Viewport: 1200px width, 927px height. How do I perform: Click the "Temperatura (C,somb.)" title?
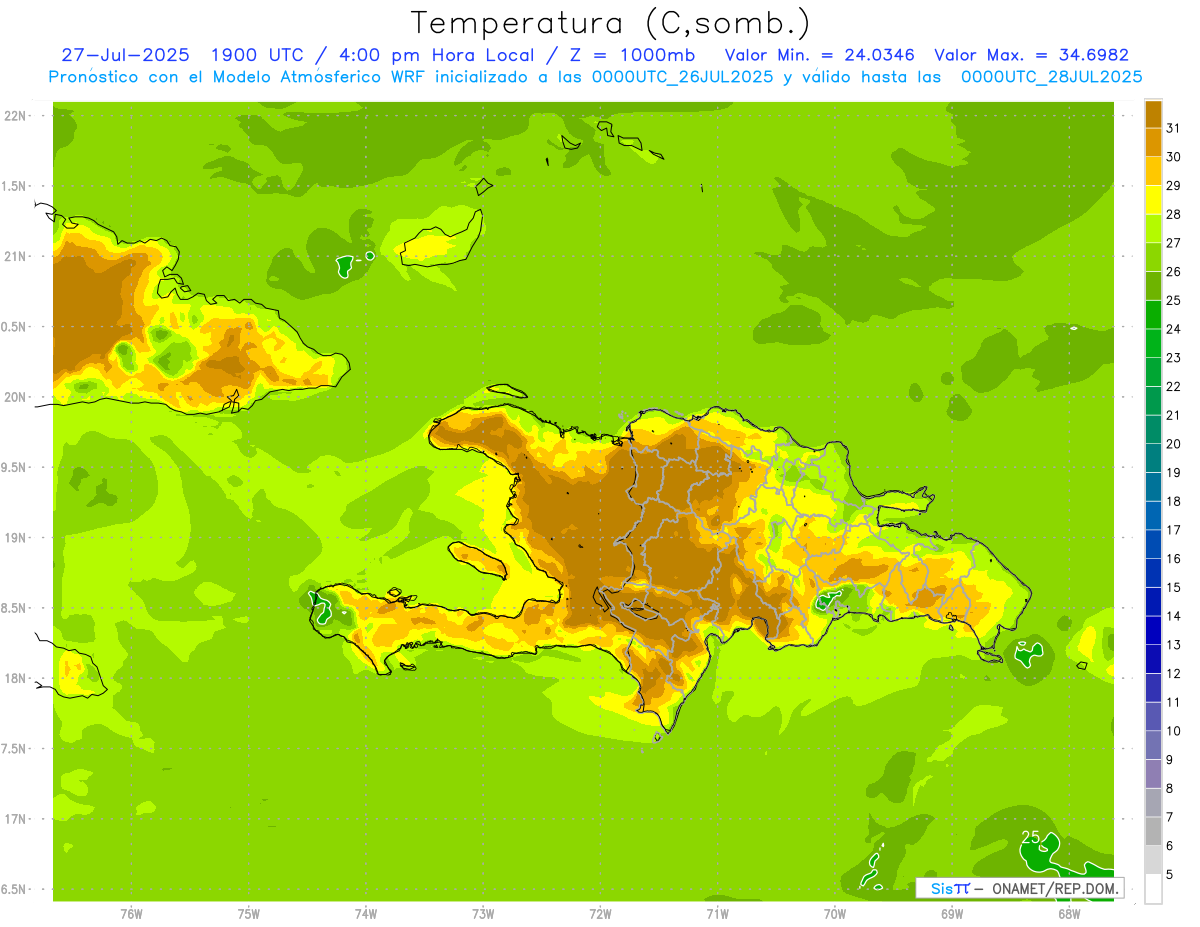[611, 23]
